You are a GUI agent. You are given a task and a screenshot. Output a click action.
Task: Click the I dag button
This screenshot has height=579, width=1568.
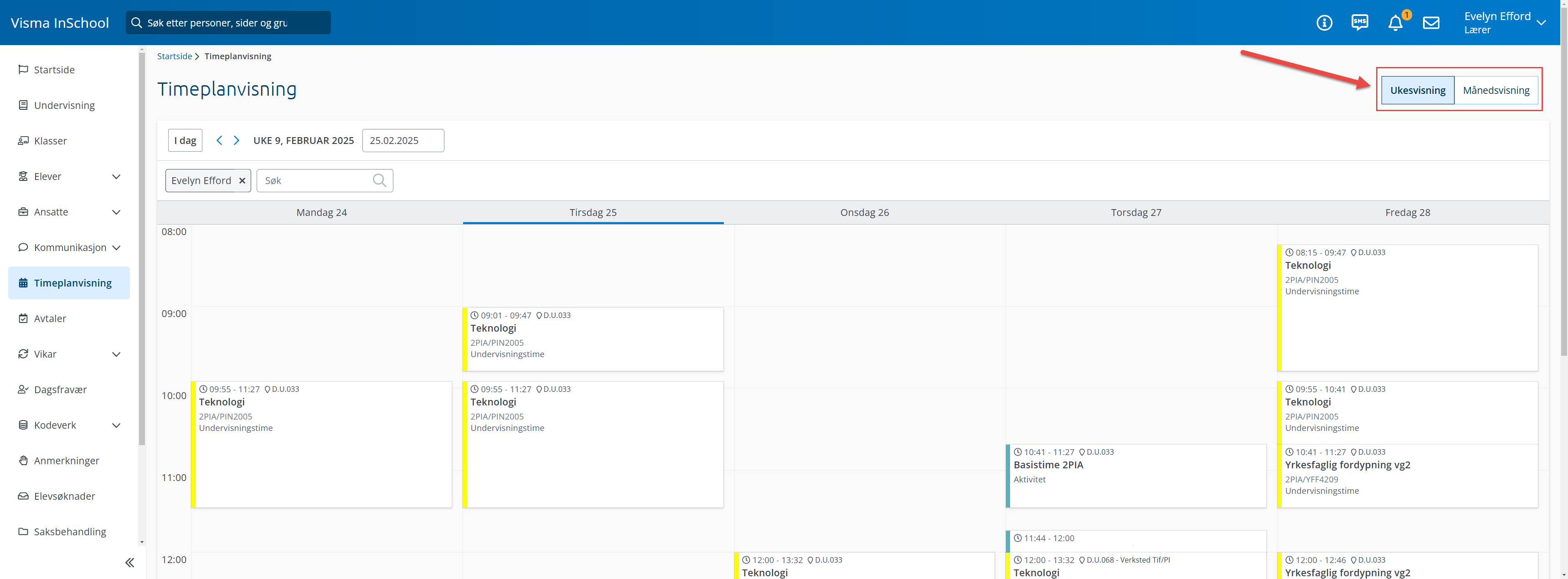tap(185, 140)
